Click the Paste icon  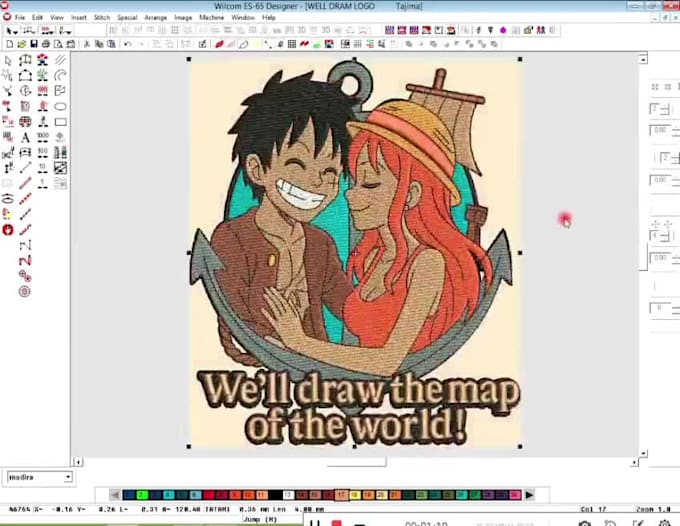point(111,44)
